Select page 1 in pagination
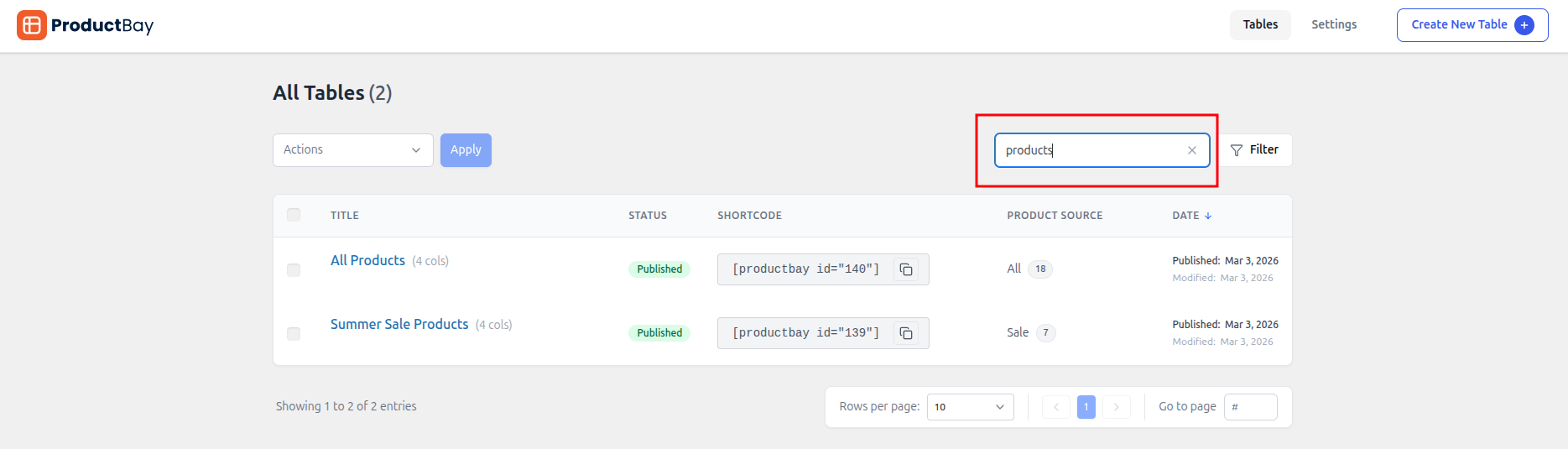This screenshot has width=1568, height=449. [x=1086, y=407]
